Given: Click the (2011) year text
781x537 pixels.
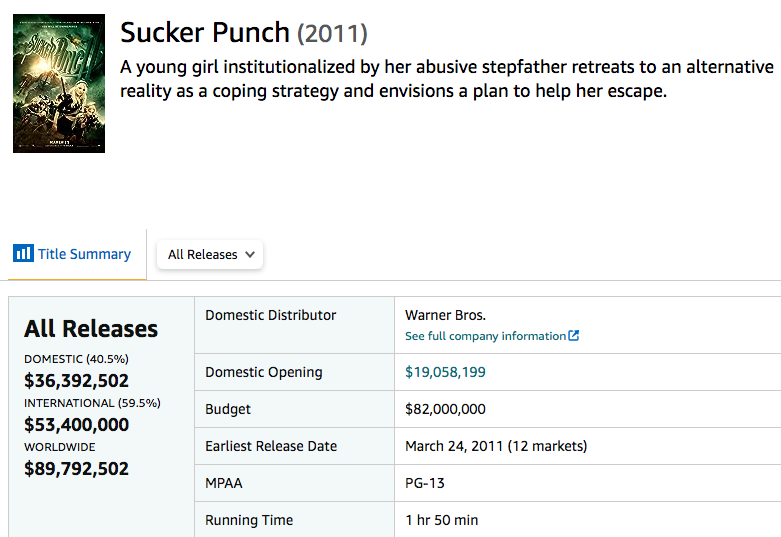Looking at the screenshot, I should point(332,33).
